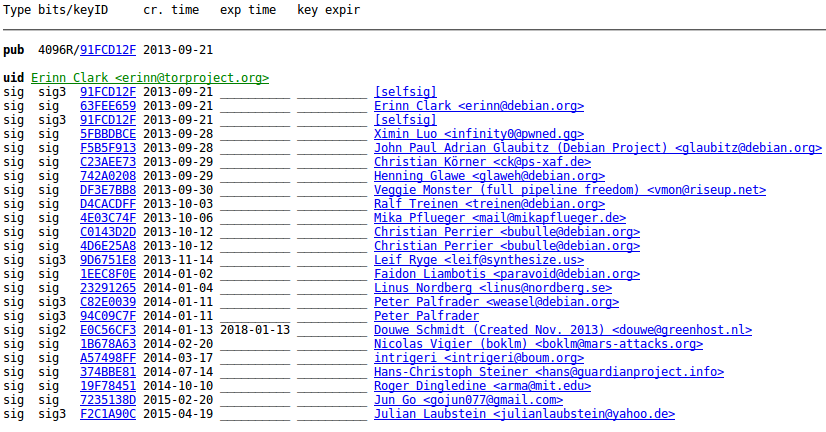The image size is (826, 432).
Task: Open key ID F2C1A90C link
Action: 107,414
